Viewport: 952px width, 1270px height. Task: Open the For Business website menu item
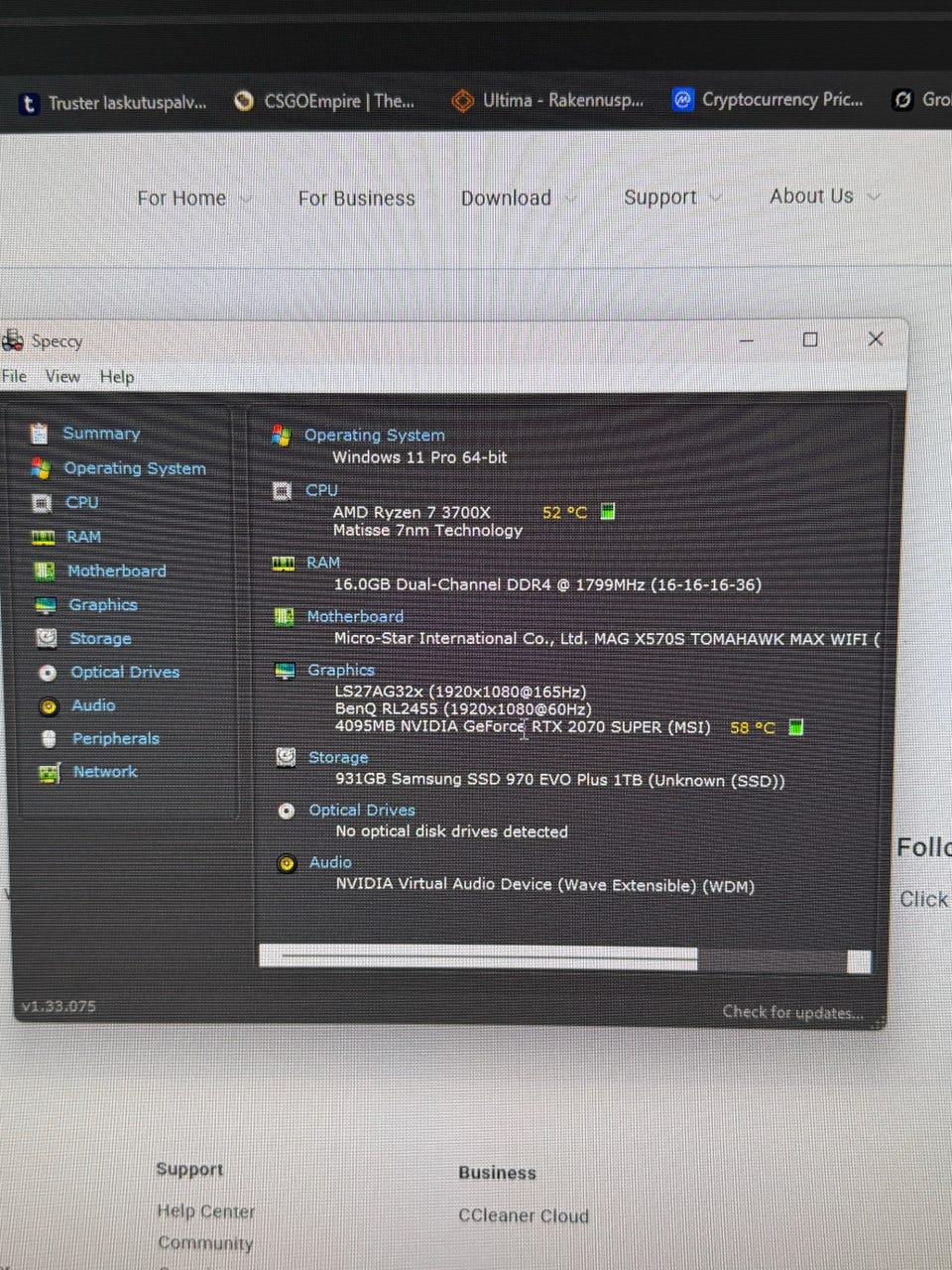tap(357, 198)
